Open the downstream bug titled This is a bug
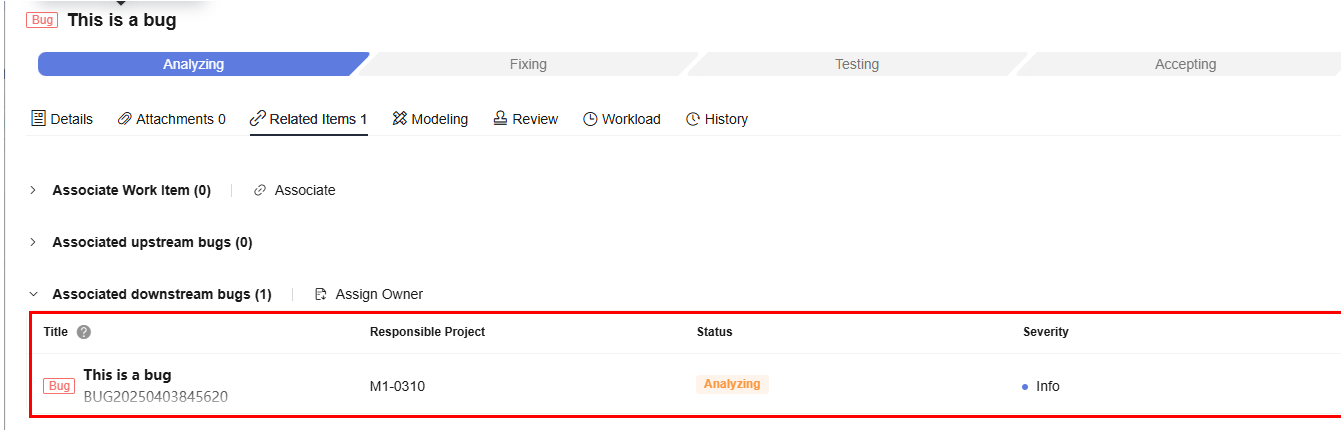This screenshot has height=430, width=1341. click(x=127, y=375)
